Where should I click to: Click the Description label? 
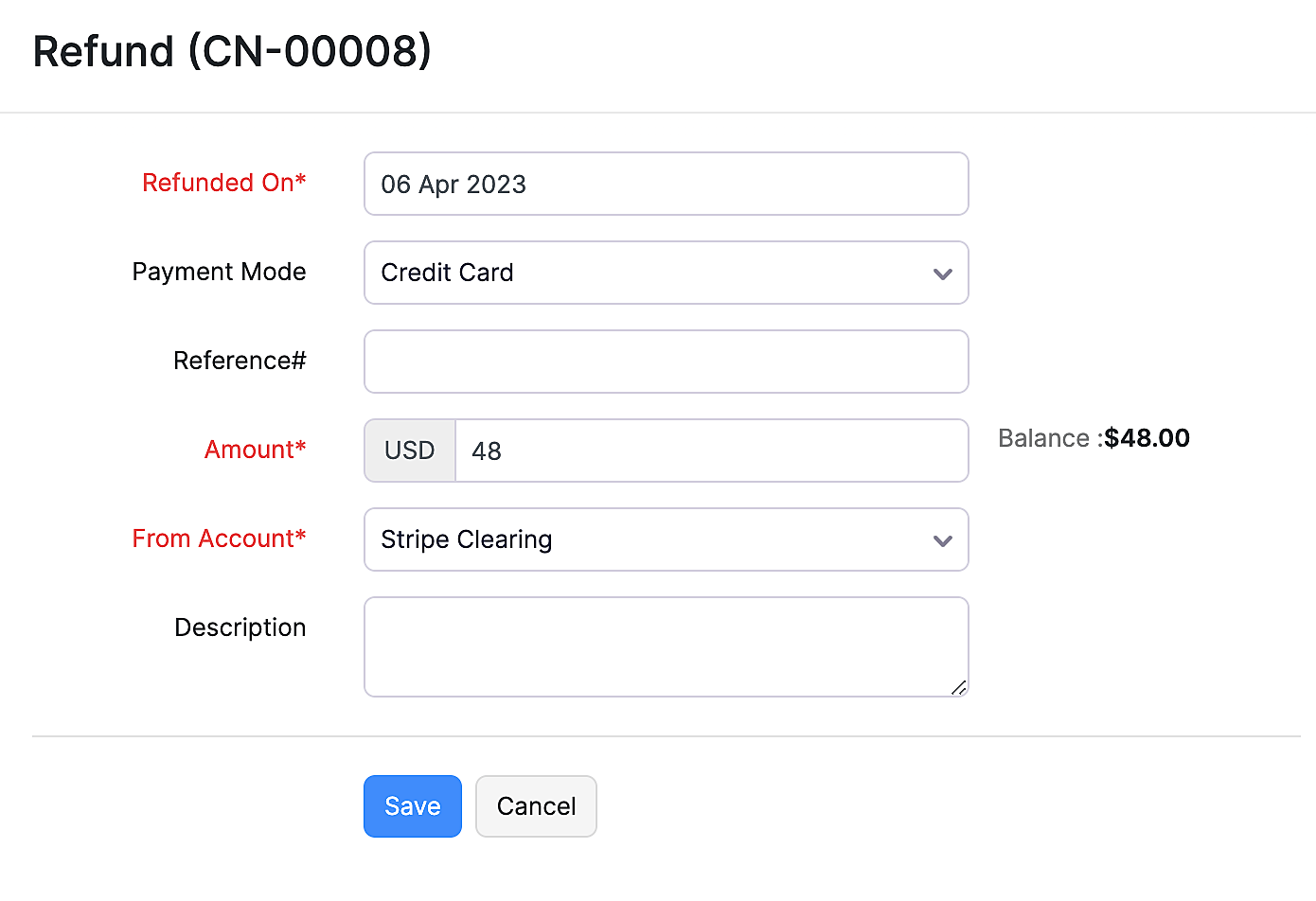(x=240, y=627)
